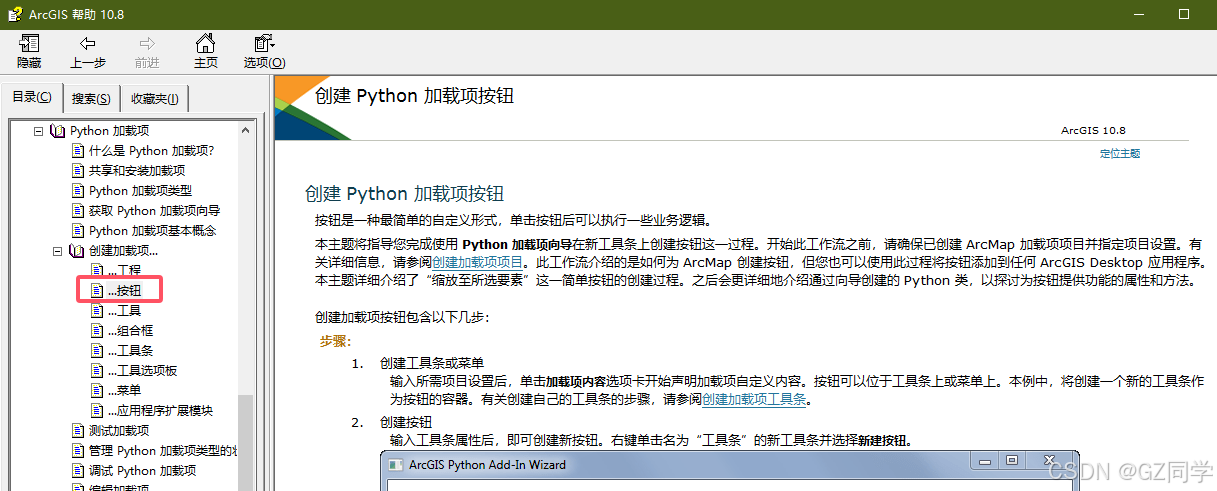The height and width of the screenshot is (491, 1217).
Task: Select Python 加载项类型 in the tree
Action: pyautogui.click(x=140, y=191)
